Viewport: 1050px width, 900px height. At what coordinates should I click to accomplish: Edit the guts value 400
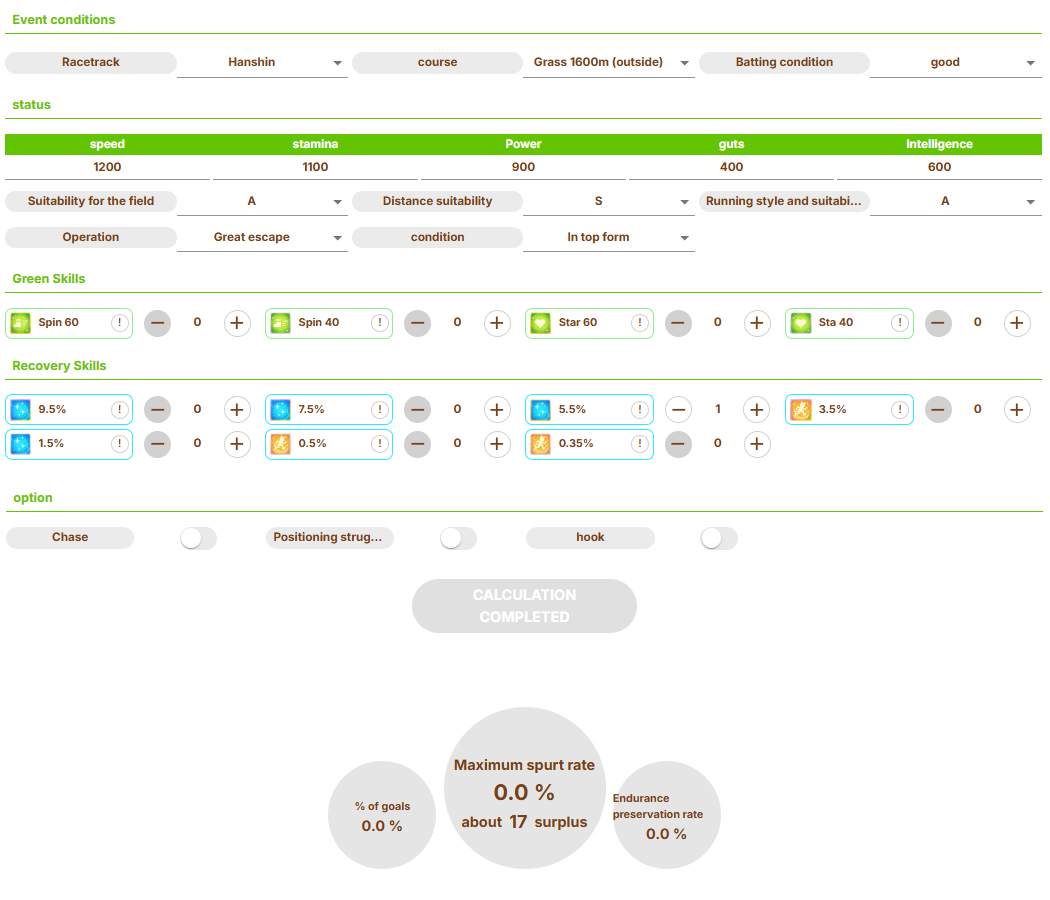coord(731,167)
